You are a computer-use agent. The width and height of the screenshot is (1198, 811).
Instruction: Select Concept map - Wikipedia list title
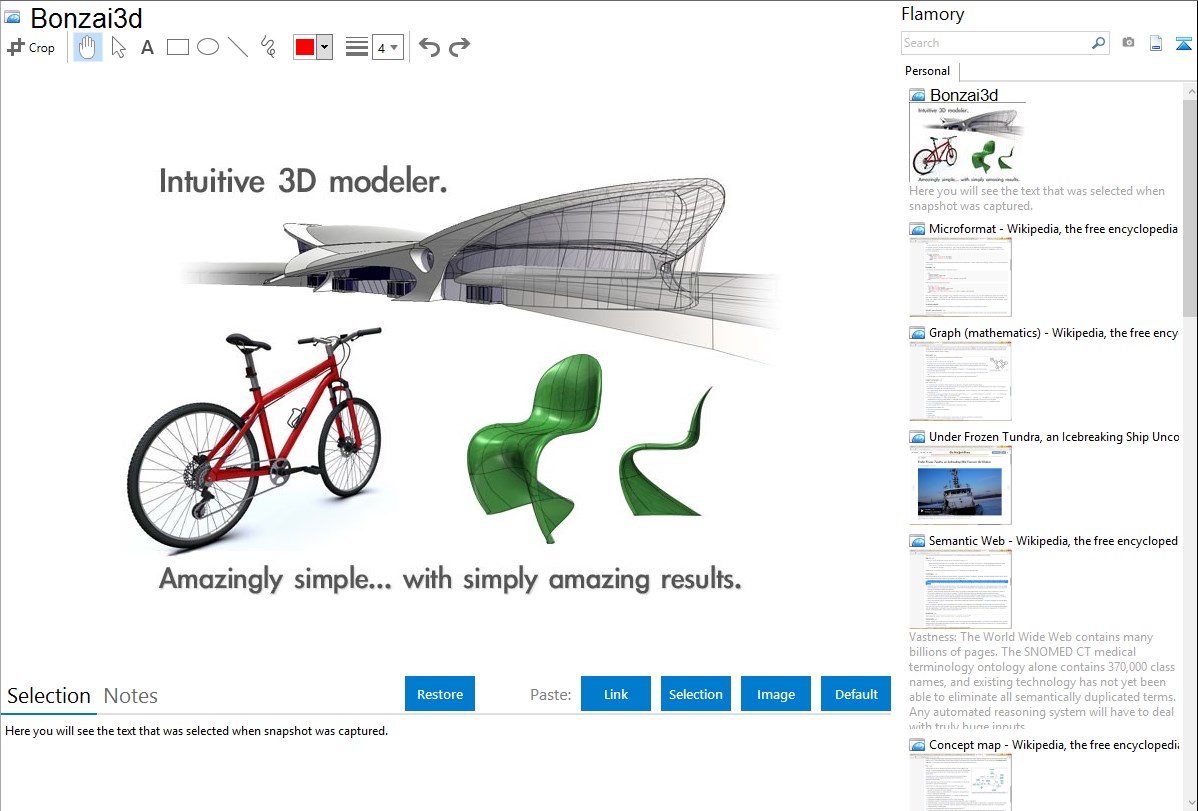[x=1054, y=744]
